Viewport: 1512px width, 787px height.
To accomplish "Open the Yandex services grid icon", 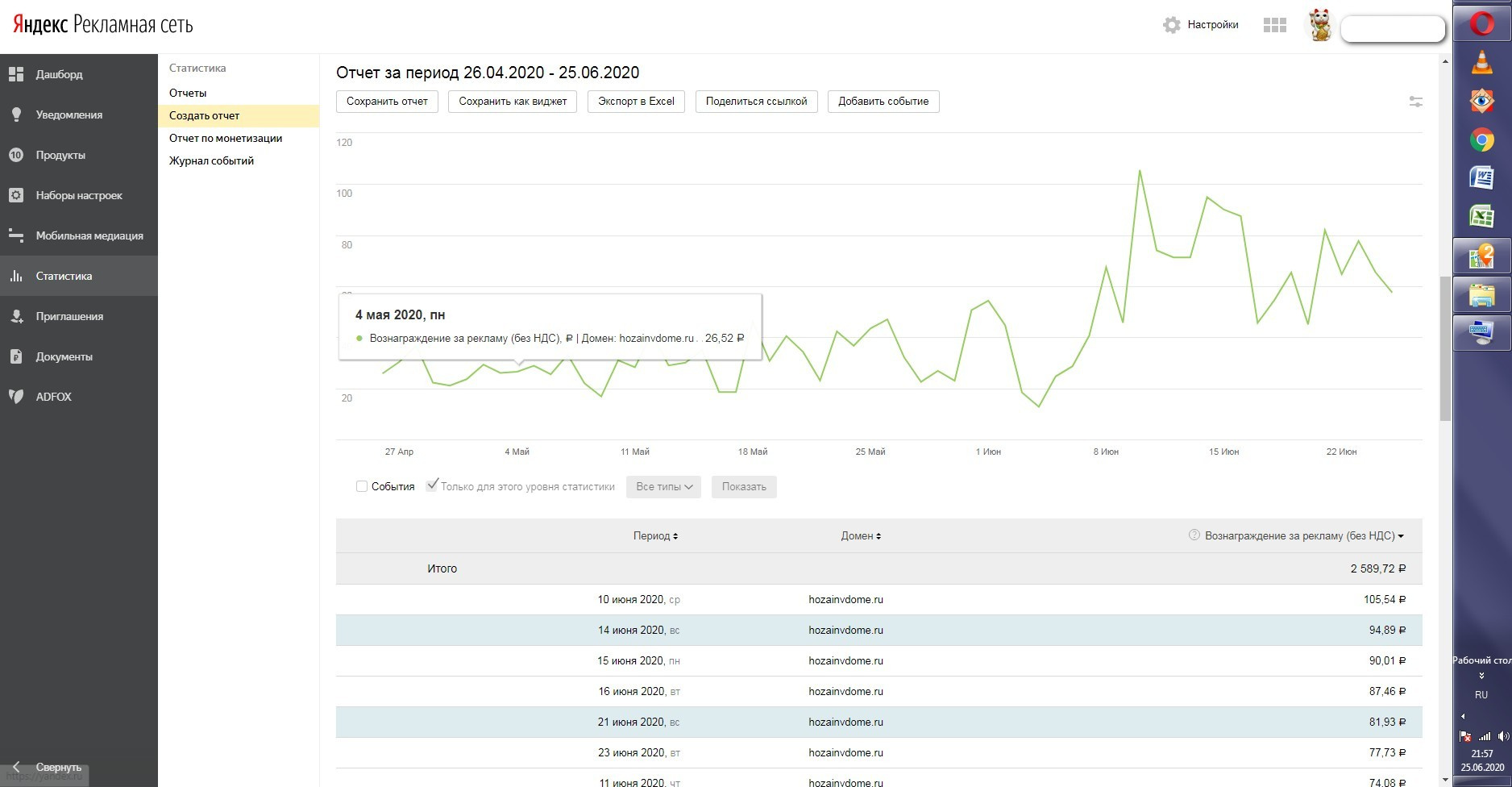I will pos(1274,25).
